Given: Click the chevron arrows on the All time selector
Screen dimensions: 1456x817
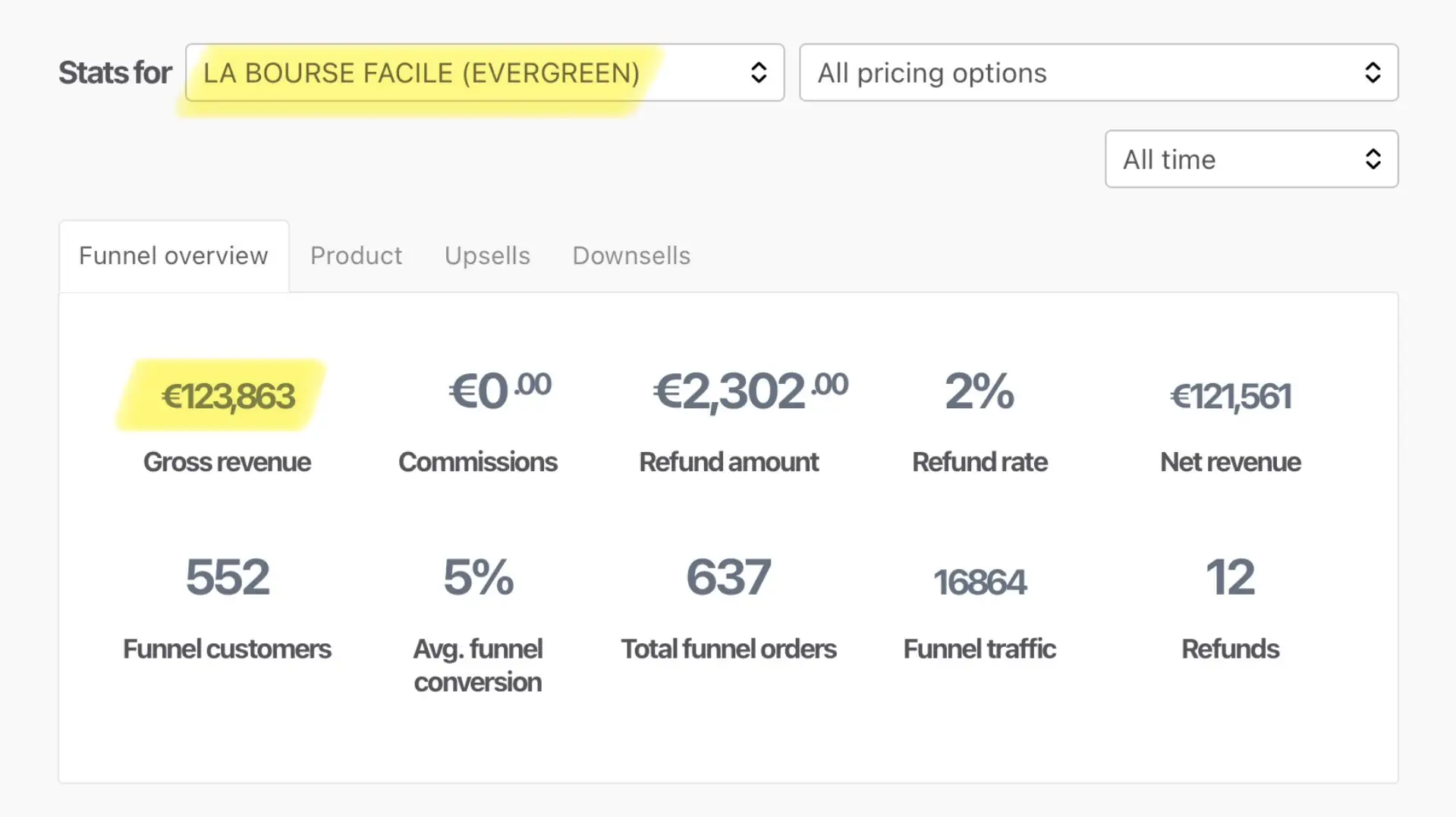Looking at the screenshot, I should (1373, 159).
